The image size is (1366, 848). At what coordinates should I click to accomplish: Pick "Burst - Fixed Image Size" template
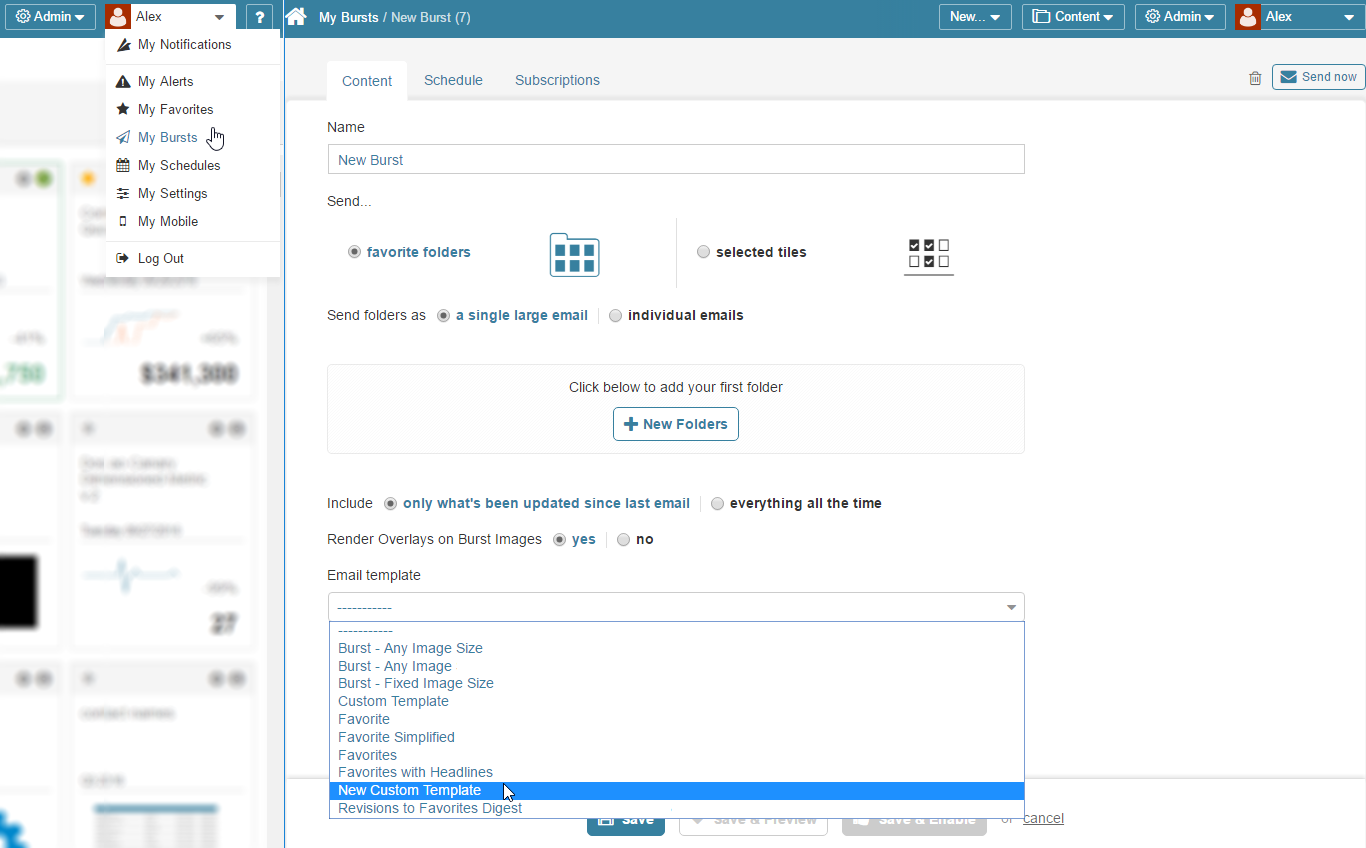pyautogui.click(x=676, y=683)
